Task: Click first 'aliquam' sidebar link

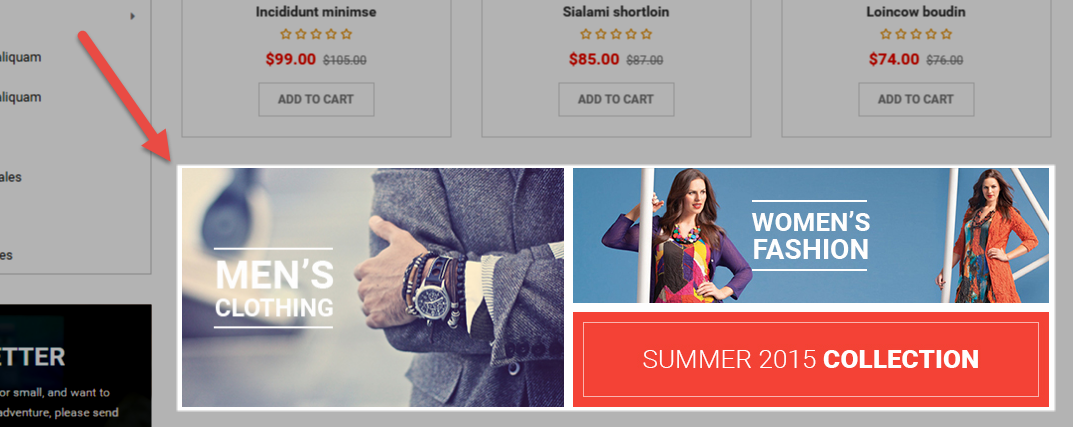Action: 21,57
